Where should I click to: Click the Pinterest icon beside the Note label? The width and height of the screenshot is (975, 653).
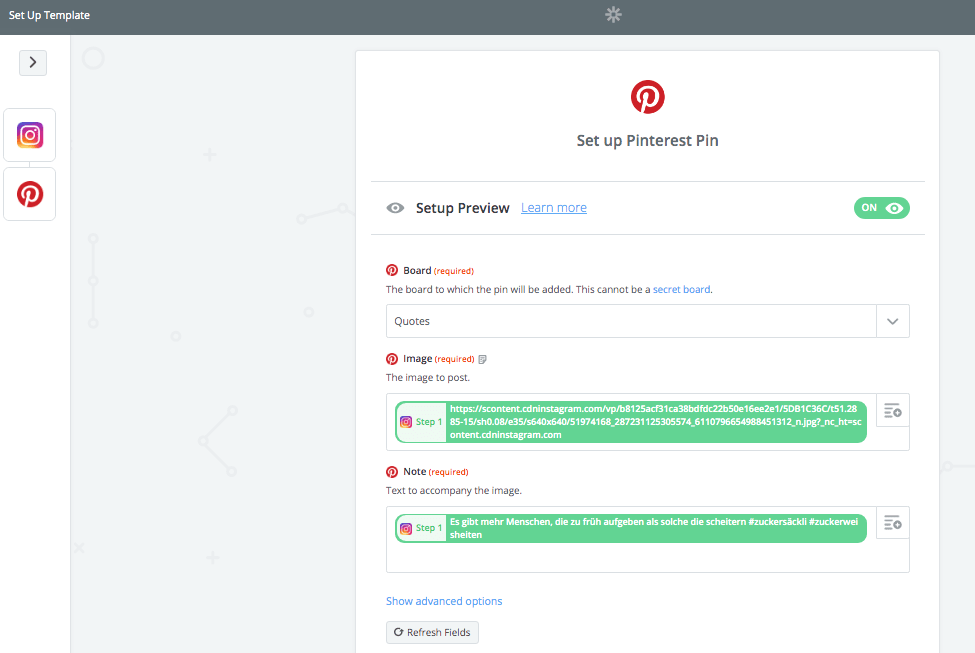(391, 471)
